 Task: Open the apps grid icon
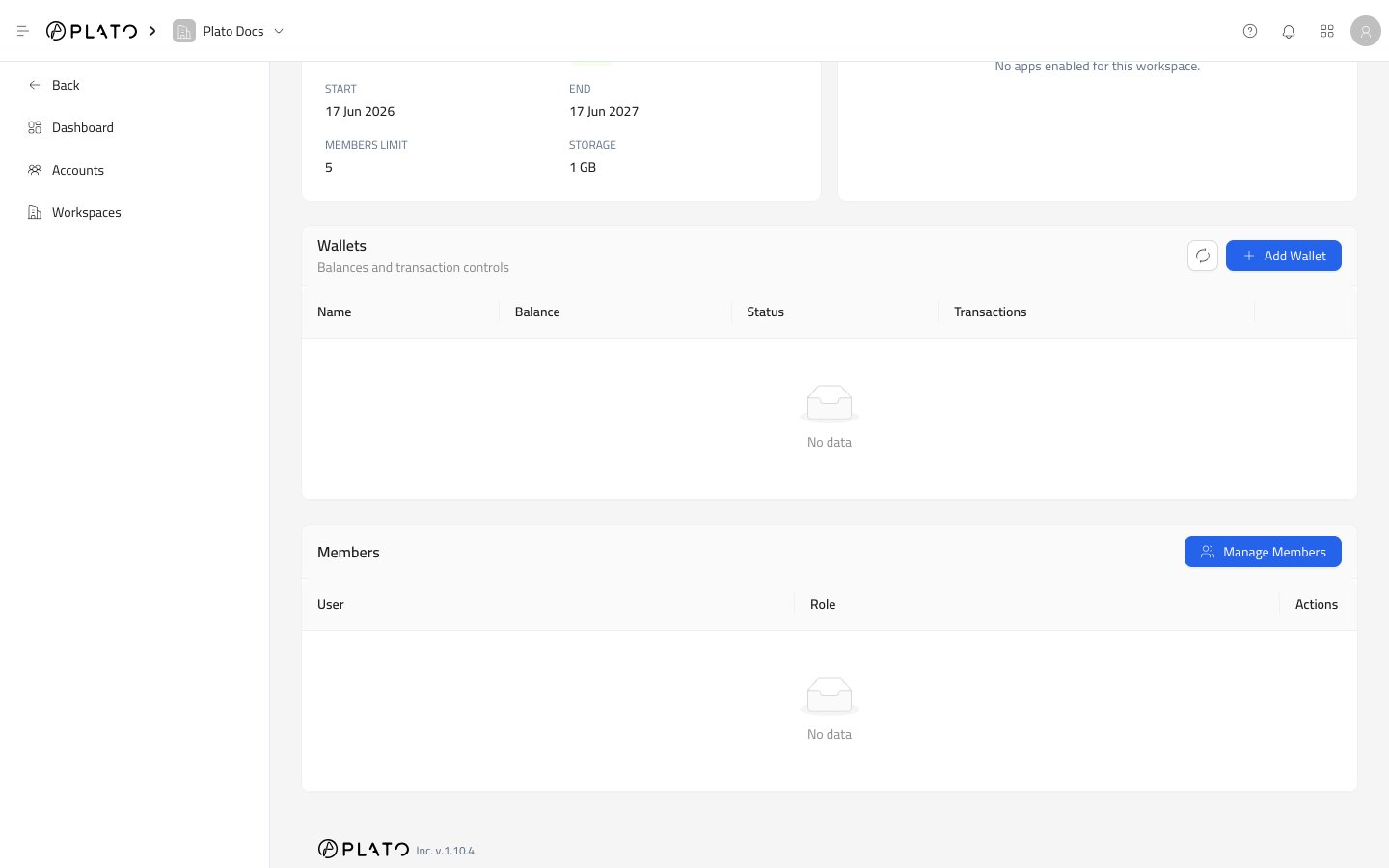(1327, 31)
